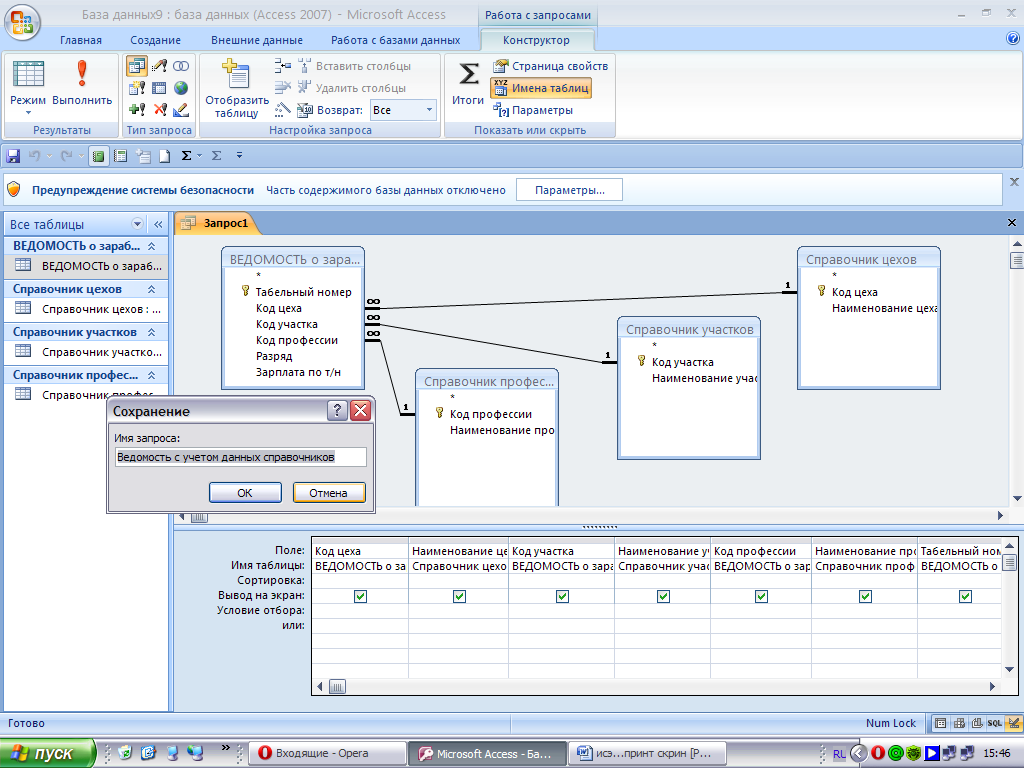Image resolution: width=1024 pixels, height=768 pixels.
Task: Toggle the Имена таблиц button
Action: pyautogui.click(x=541, y=88)
